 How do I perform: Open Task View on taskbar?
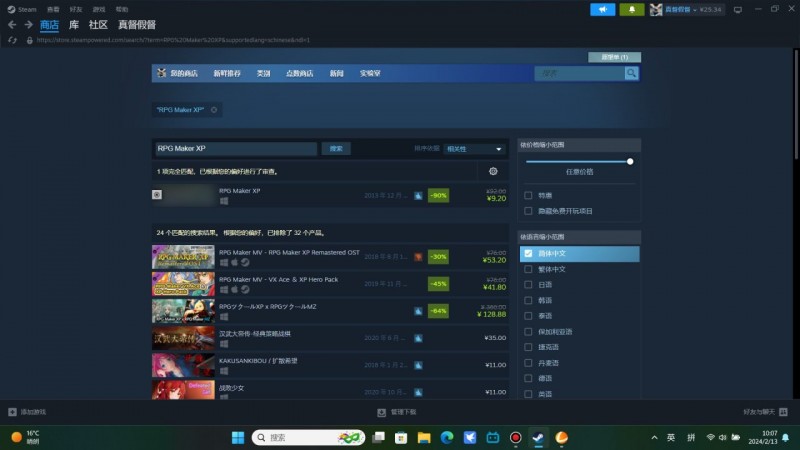pos(378,437)
